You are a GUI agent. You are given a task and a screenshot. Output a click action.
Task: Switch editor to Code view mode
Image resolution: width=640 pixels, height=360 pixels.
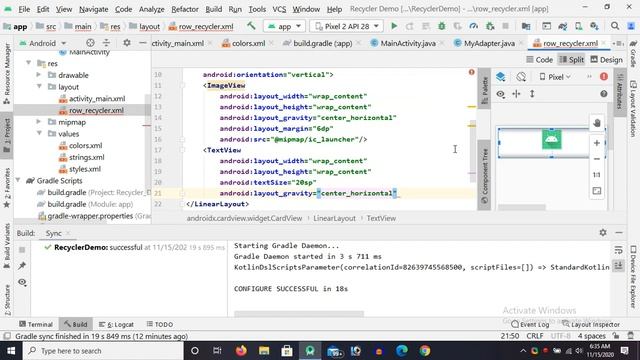coord(540,60)
